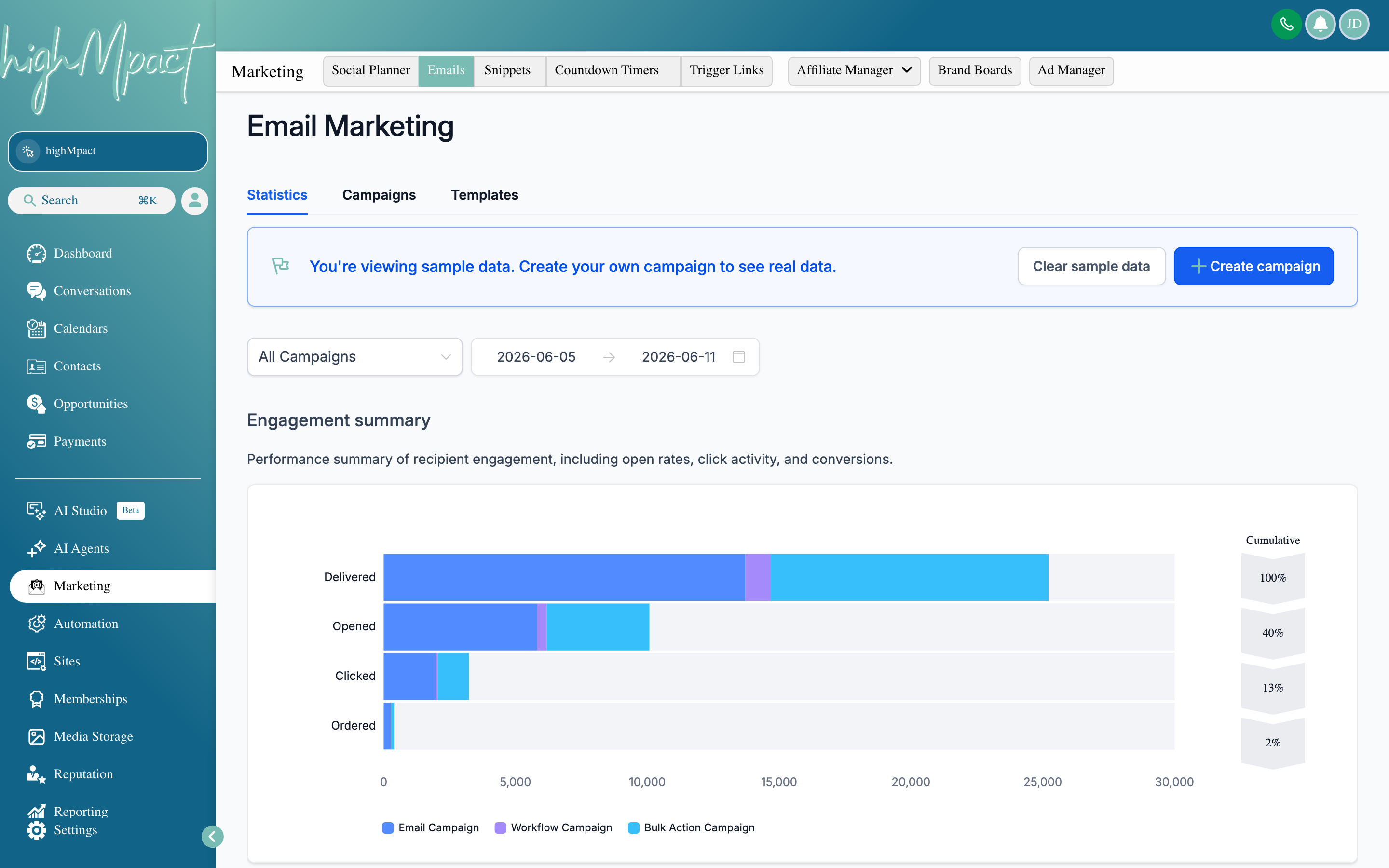Image resolution: width=1389 pixels, height=868 pixels.
Task: Click the Reporting chart icon
Action: 36,811
